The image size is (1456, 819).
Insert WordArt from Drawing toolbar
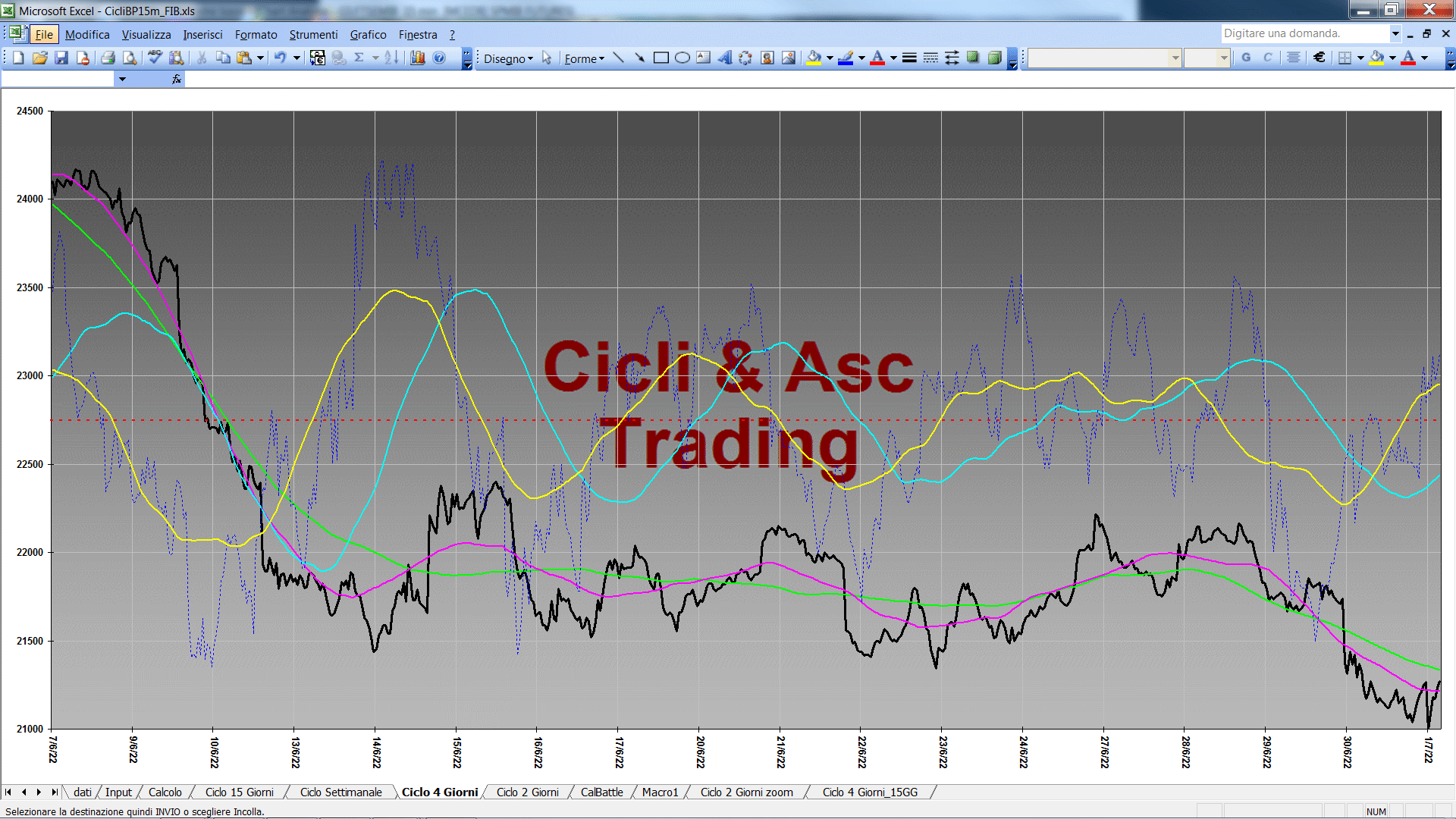pos(725,58)
